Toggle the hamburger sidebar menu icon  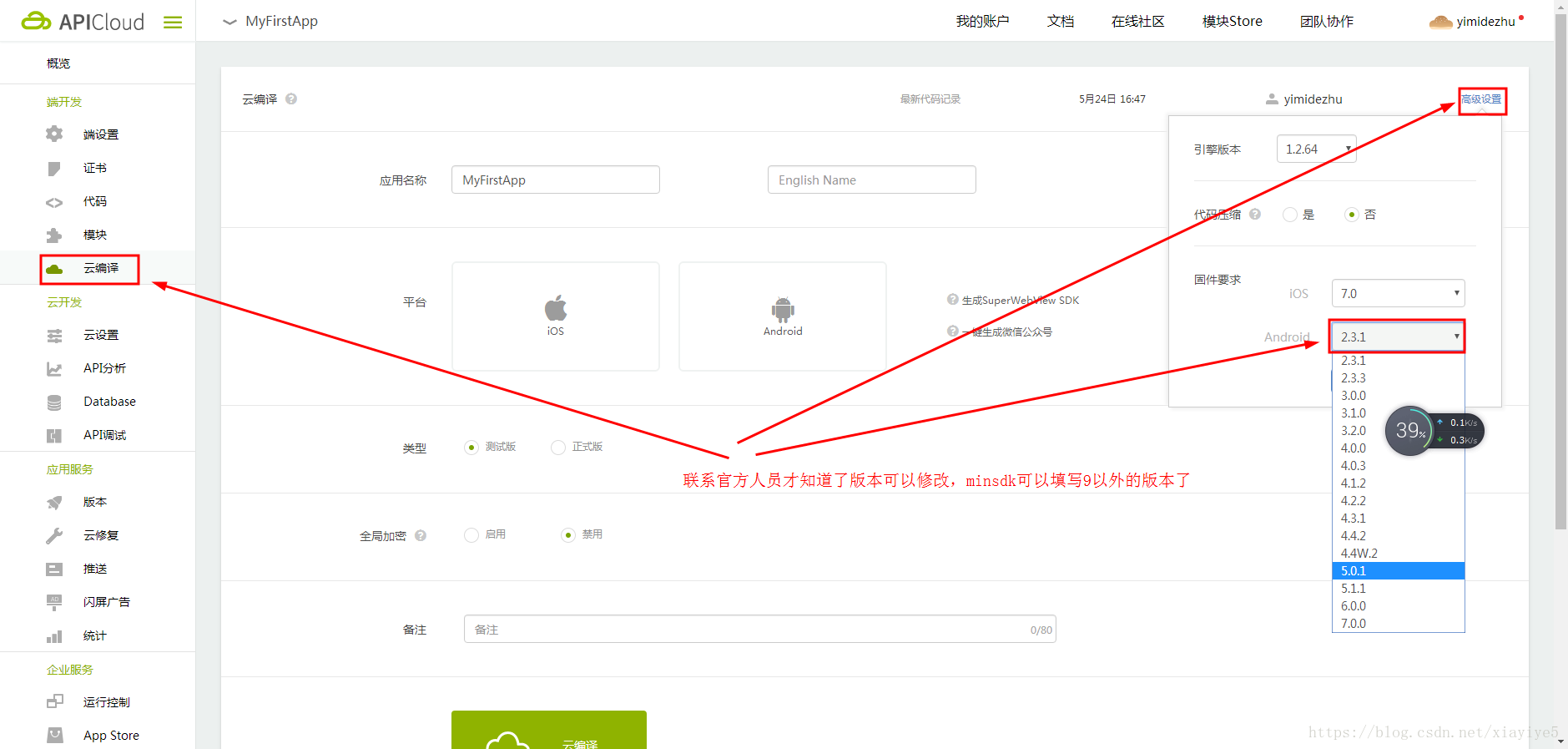(x=173, y=23)
